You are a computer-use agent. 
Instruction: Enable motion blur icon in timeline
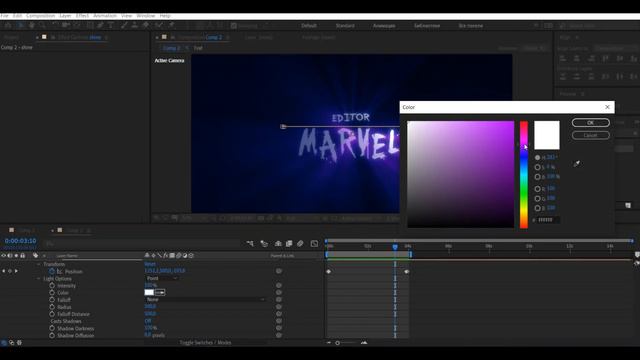click(300, 244)
